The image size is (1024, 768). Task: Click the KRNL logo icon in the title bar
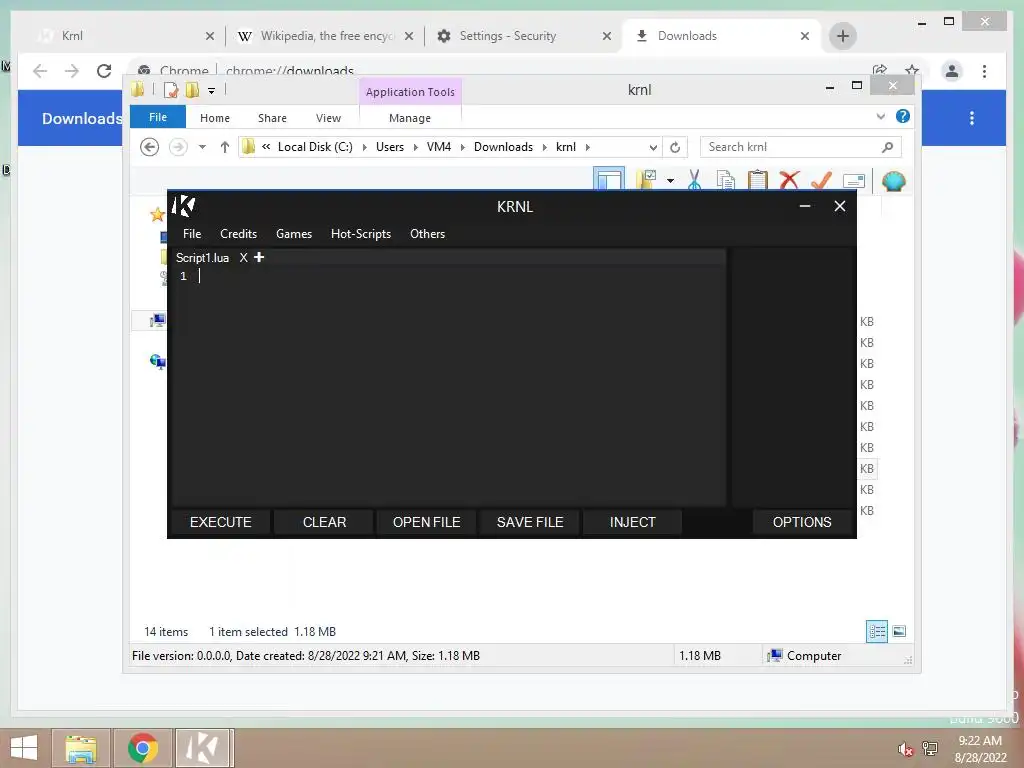coord(183,206)
